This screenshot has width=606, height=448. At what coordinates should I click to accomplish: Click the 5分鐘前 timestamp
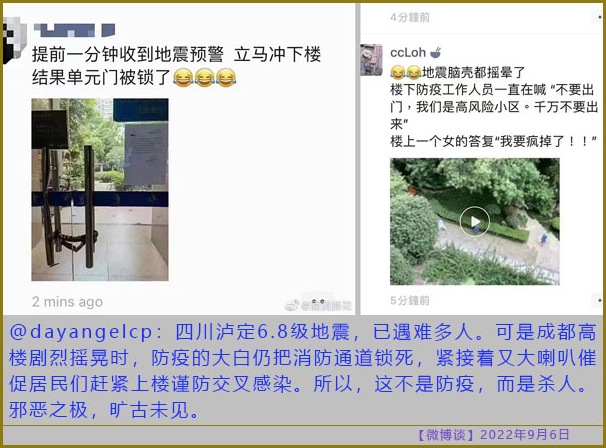410,300
